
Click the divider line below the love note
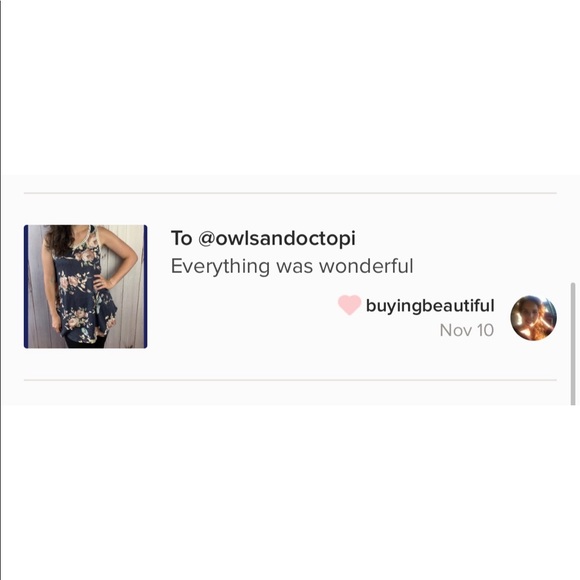290,380
